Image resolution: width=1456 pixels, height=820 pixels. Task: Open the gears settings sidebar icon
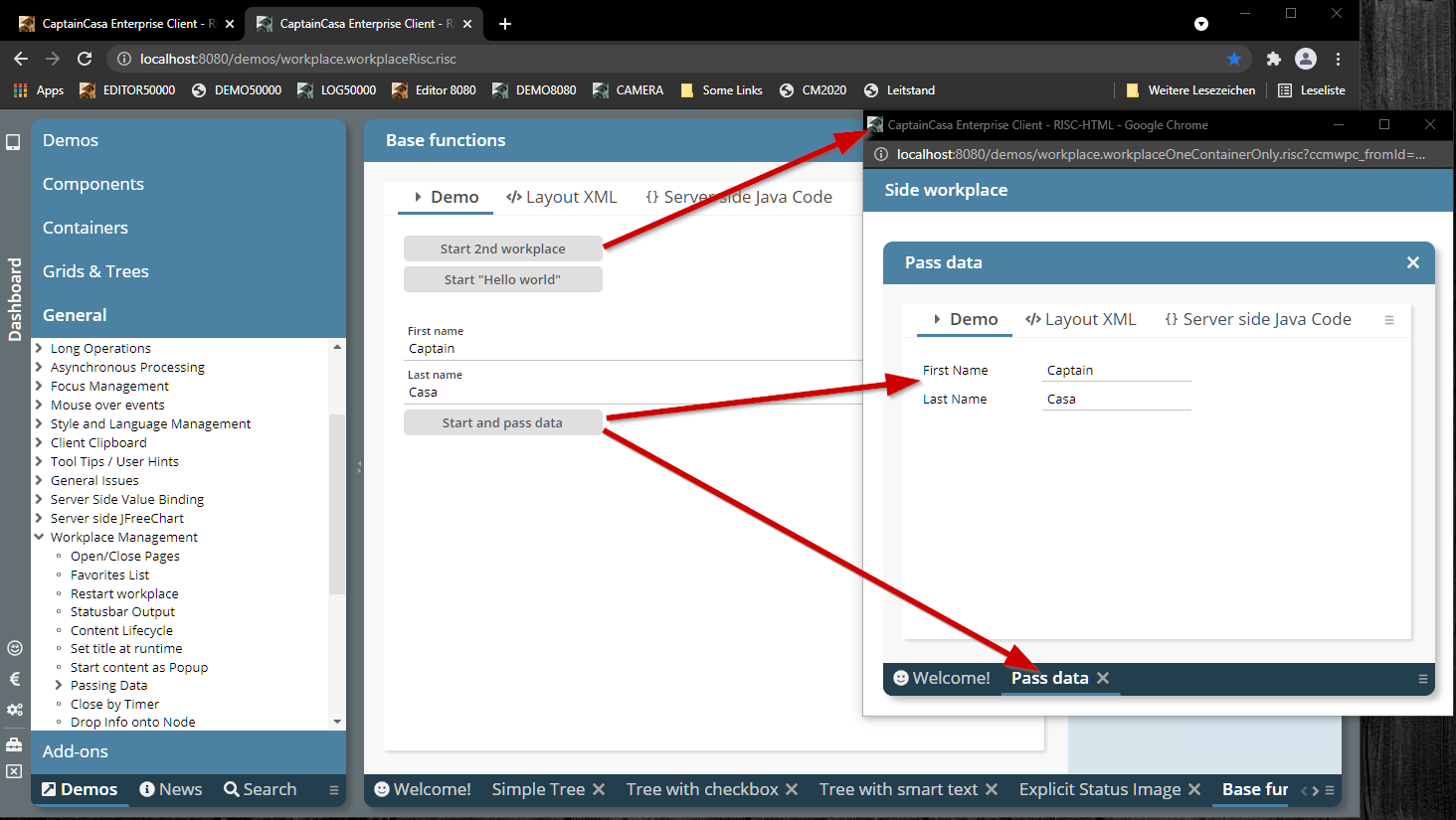click(x=14, y=710)
